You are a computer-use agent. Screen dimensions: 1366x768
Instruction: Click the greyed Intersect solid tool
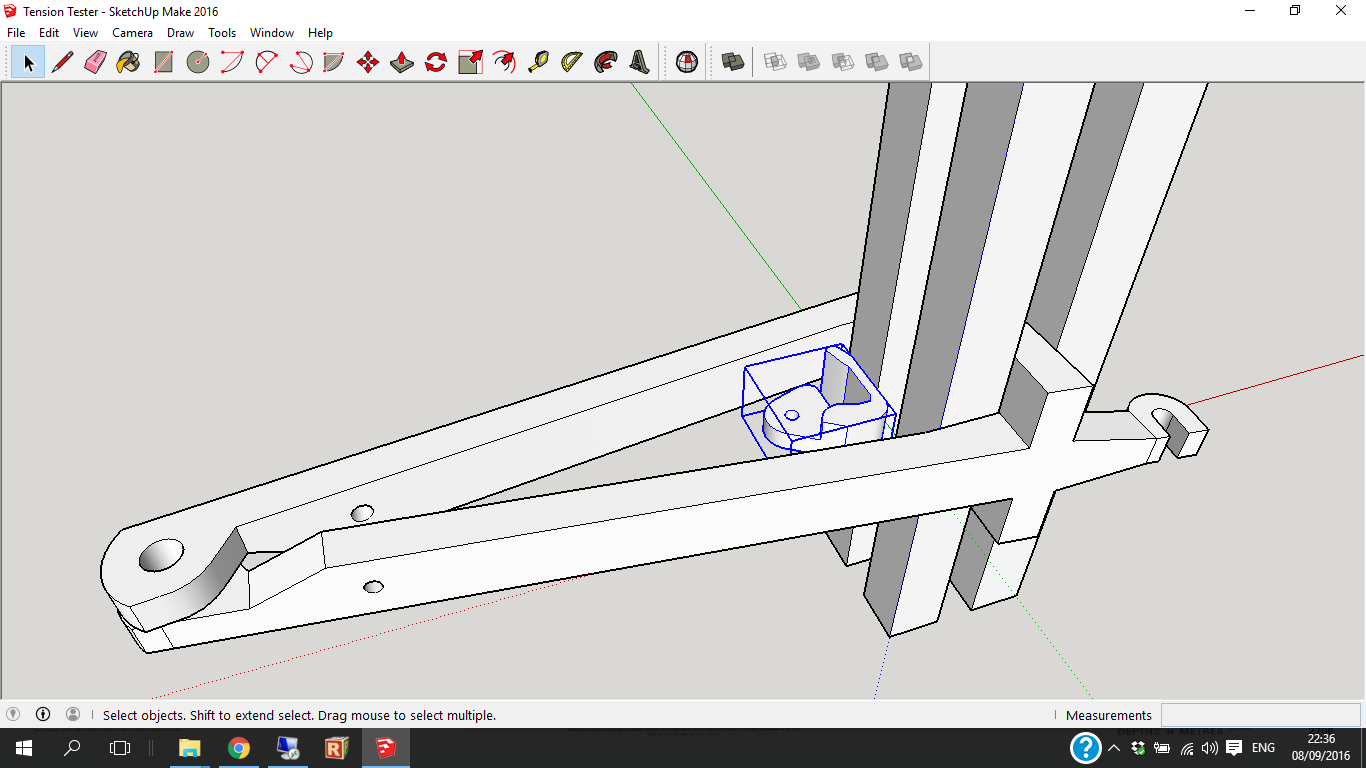(775, 62)
